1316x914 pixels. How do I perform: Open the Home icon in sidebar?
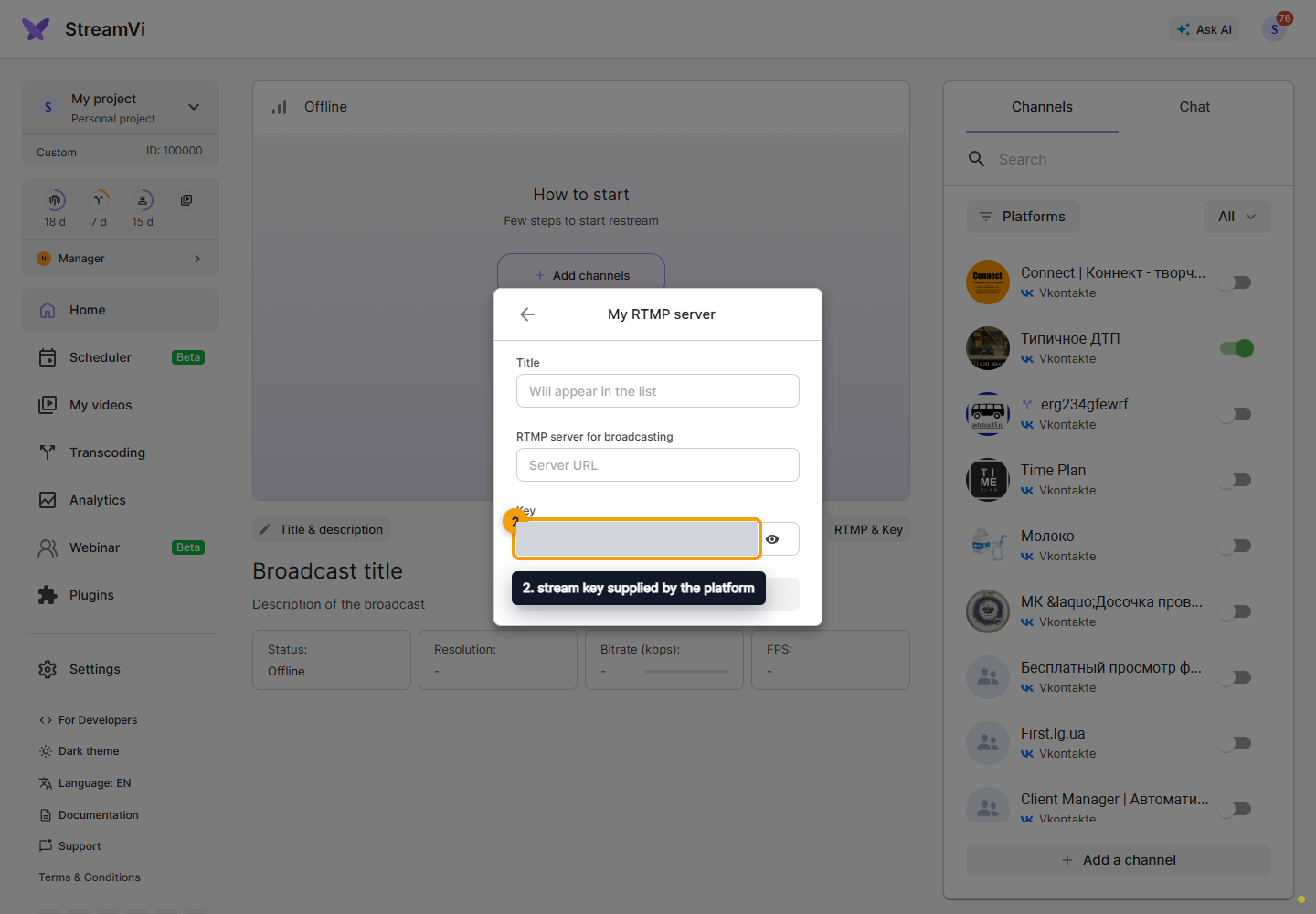click(x=48, y=310)
